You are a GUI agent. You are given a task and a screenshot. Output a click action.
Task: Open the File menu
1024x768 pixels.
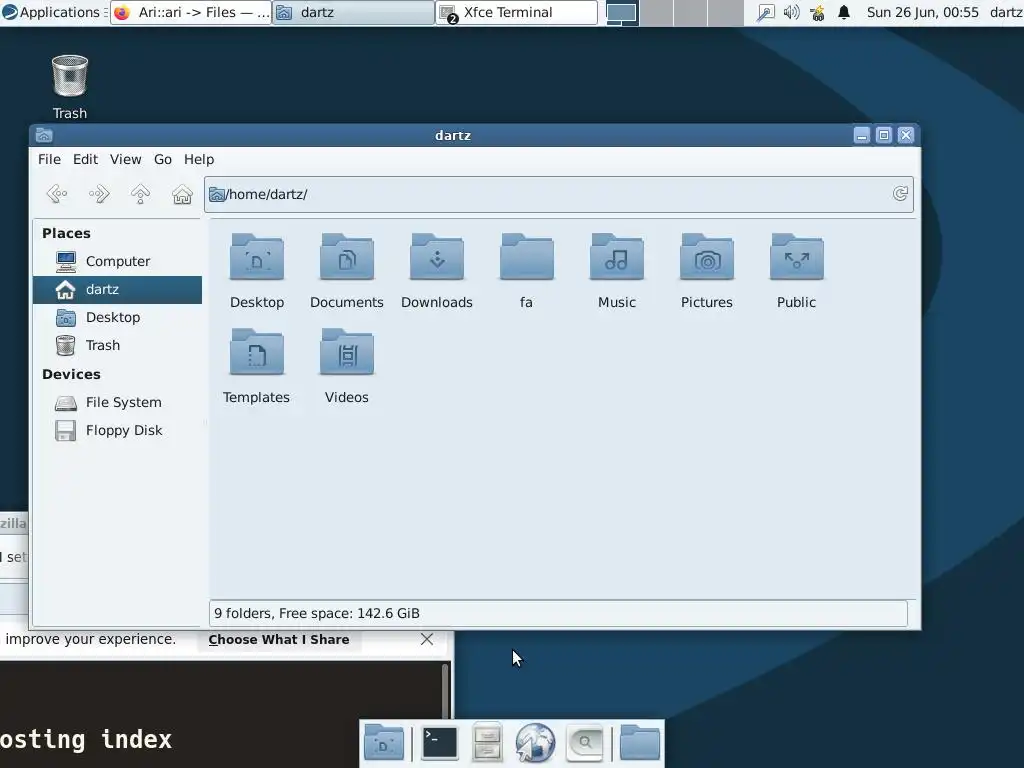point(49,159)
